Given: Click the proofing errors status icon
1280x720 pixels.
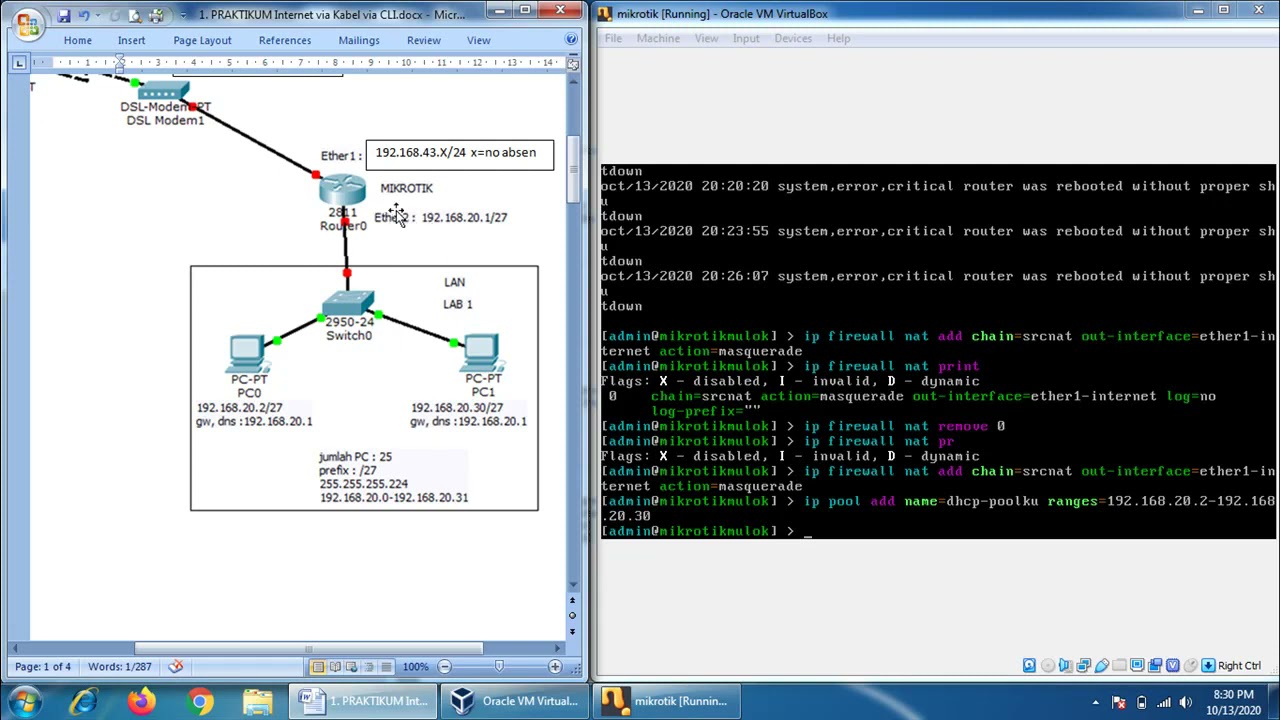Looking at the screenshot, I should [176, 667].
